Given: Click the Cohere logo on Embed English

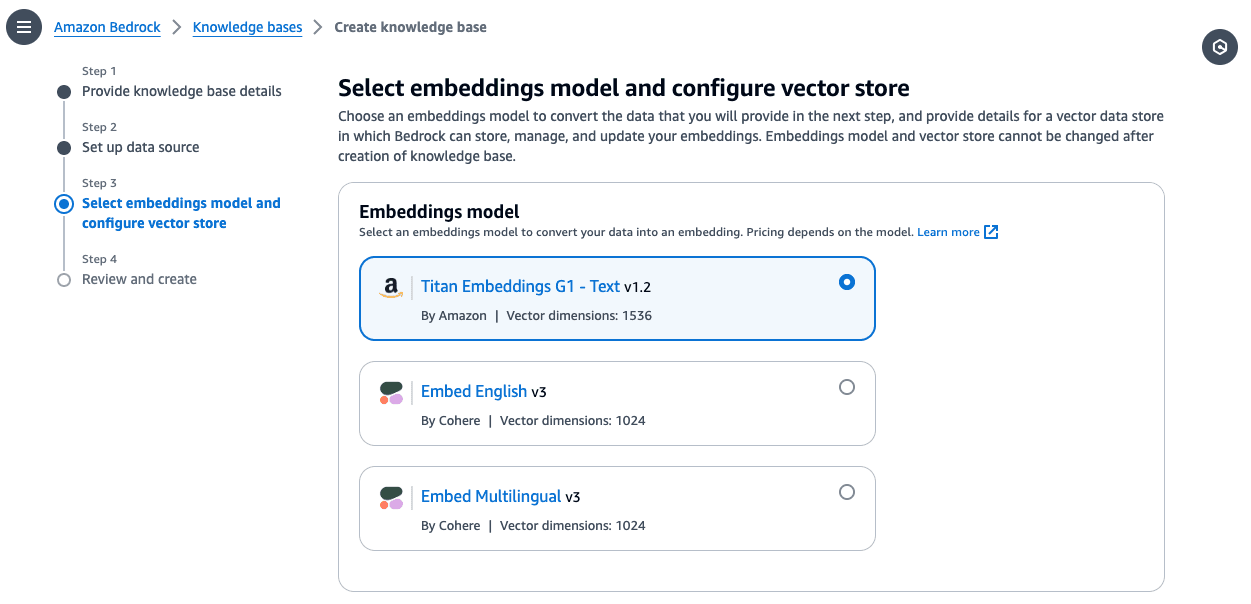Looking at the screenshot, I should [x=391, y=393].
